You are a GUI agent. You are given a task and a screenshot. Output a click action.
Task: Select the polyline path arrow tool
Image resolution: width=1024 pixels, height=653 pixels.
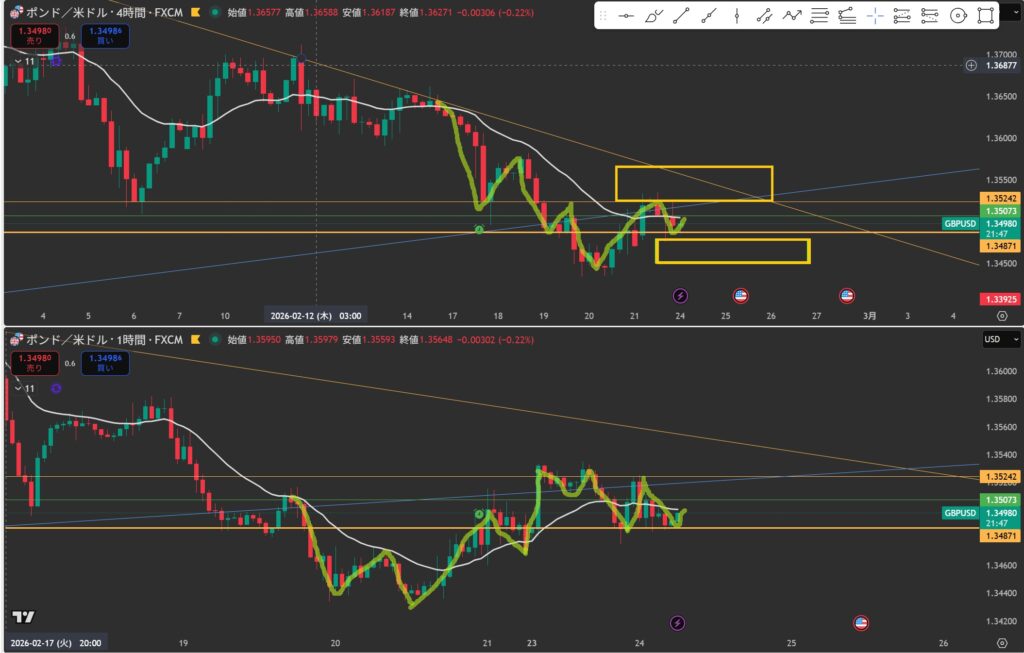coord(792,16)
